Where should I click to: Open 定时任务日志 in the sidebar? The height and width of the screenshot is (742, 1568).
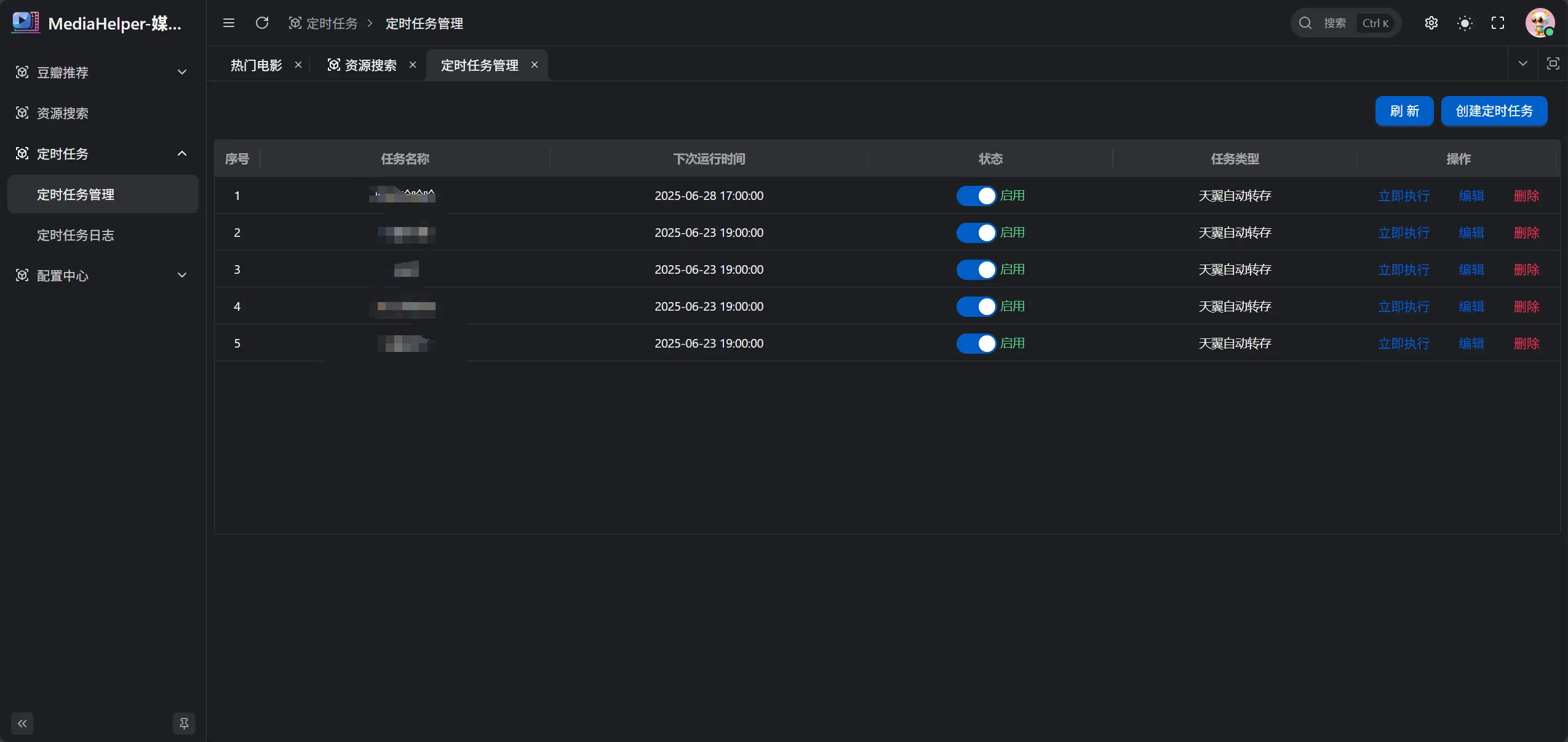click(76, 235)
